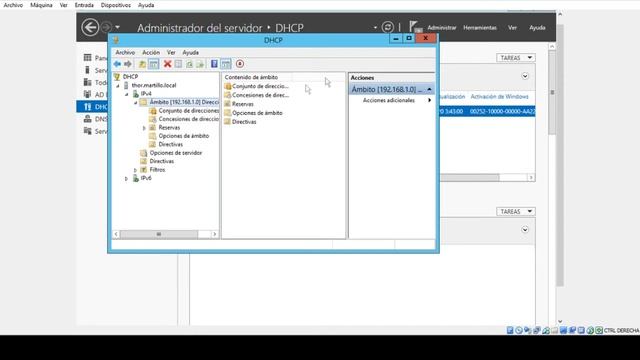Collapse Ámbito section arrow in Acciones pane

429,89
